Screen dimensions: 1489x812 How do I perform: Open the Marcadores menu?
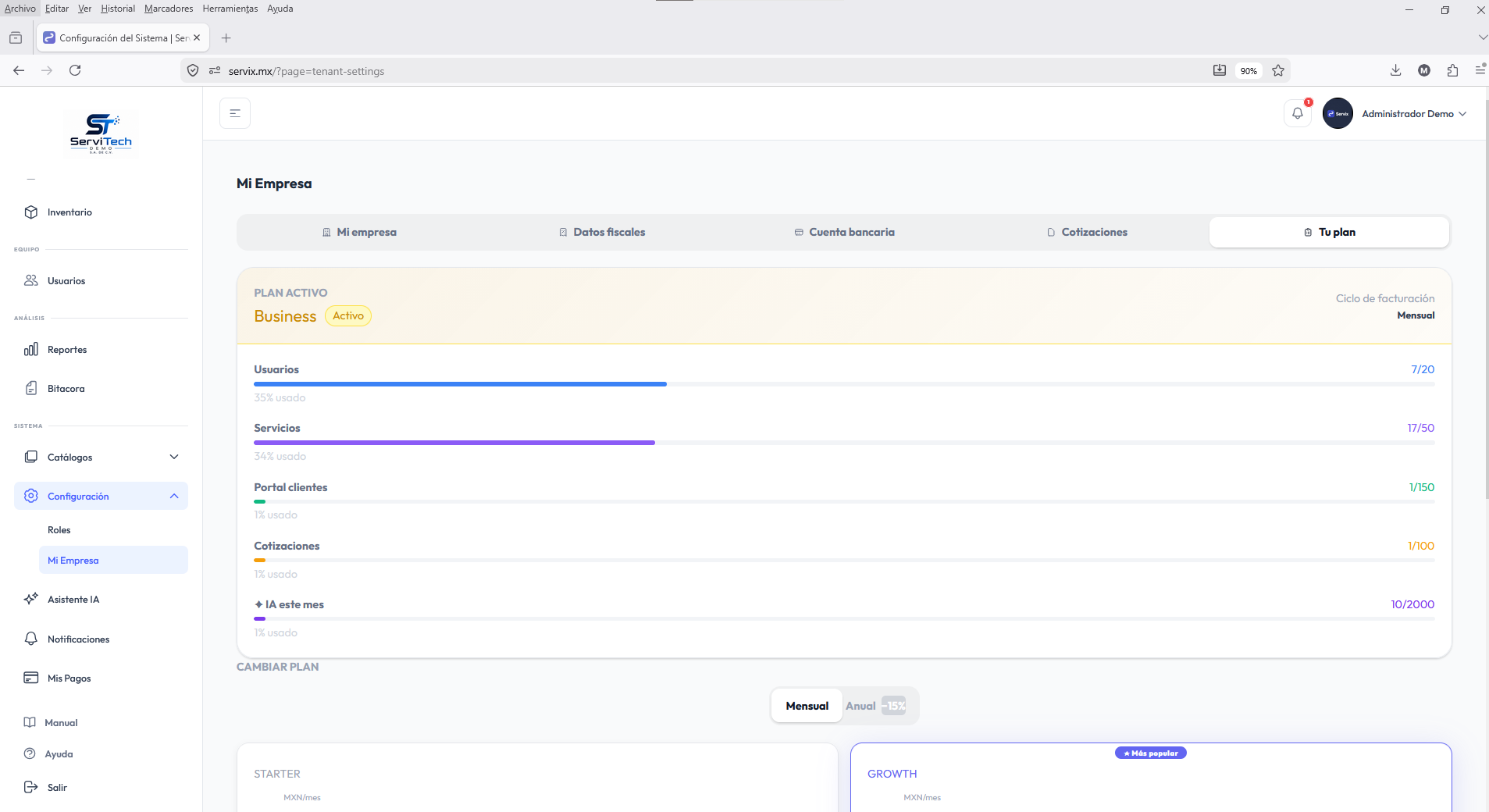169,9
